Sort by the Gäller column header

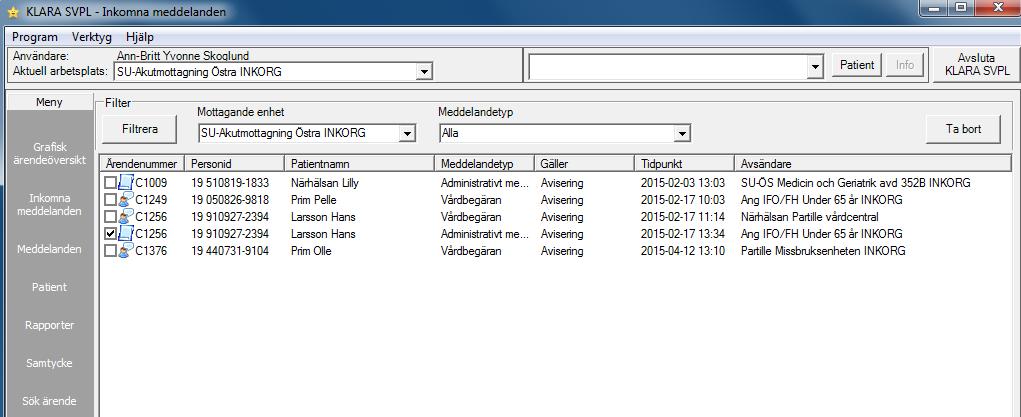[585, 164]
